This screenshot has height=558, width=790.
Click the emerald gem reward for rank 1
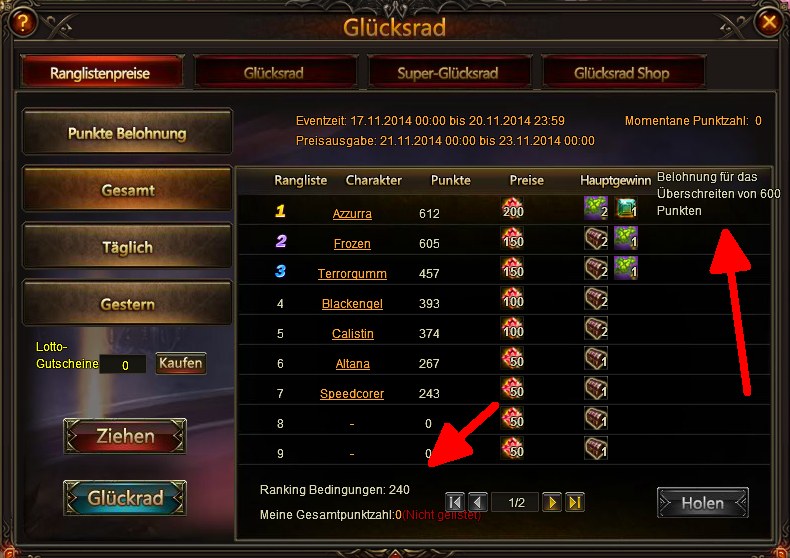626,208
